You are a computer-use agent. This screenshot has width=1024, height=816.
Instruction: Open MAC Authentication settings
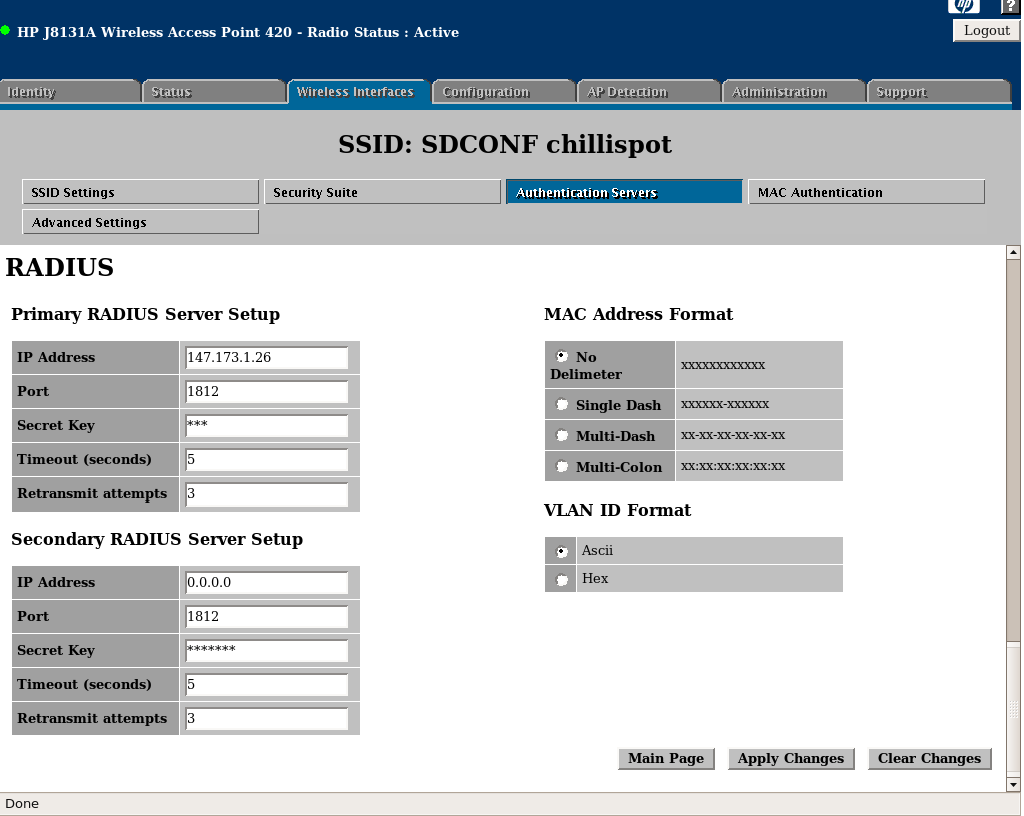click(x=866, y=192)
